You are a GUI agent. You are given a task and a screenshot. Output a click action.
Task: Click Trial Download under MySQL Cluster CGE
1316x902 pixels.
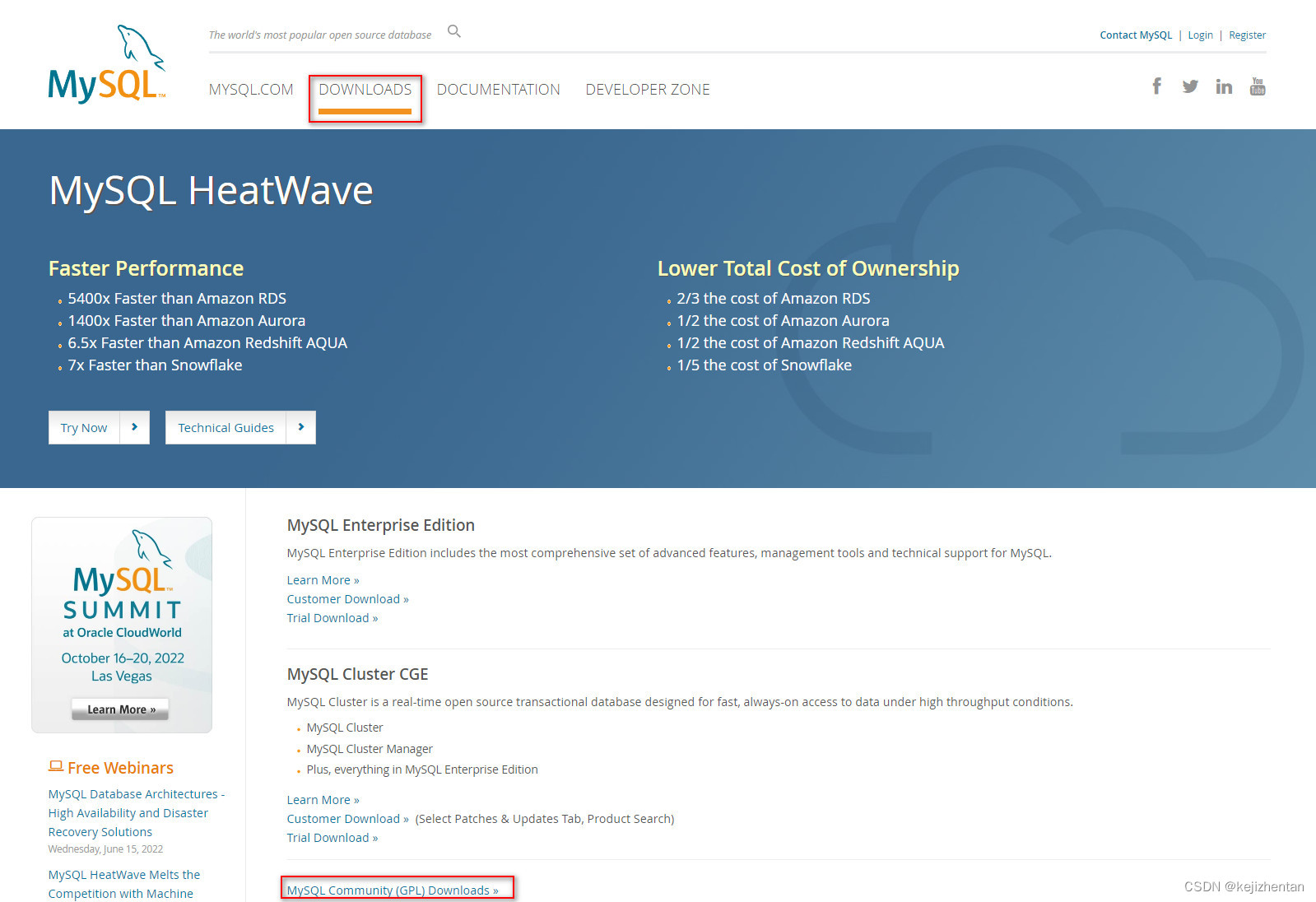click(x=332, y=838)
